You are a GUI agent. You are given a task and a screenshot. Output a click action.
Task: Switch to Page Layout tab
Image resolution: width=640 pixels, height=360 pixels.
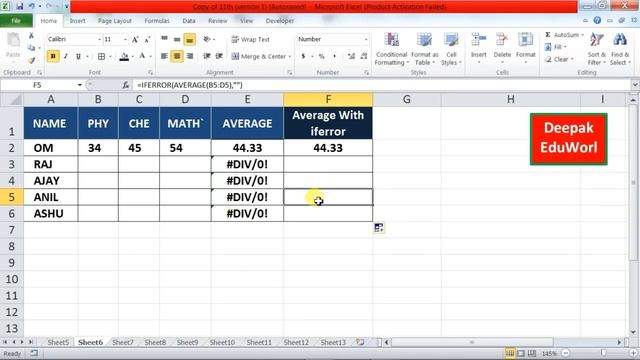pyautogui.click(x=115, y=21)
